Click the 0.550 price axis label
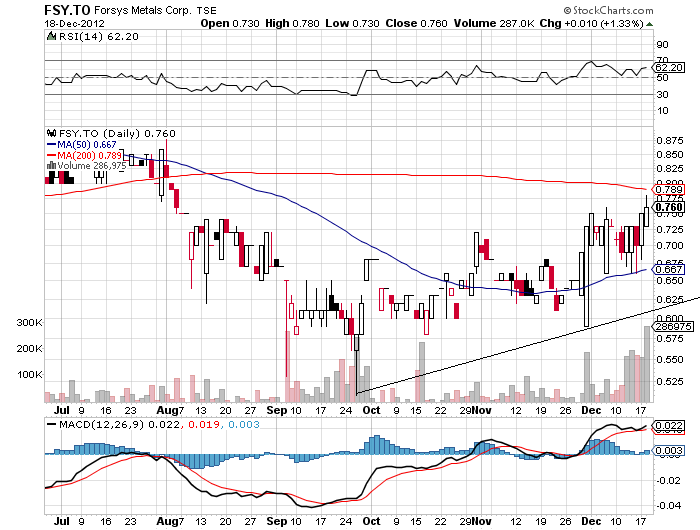Image resolution: width=700 pixels, height=530 pixels. (670, 359)
